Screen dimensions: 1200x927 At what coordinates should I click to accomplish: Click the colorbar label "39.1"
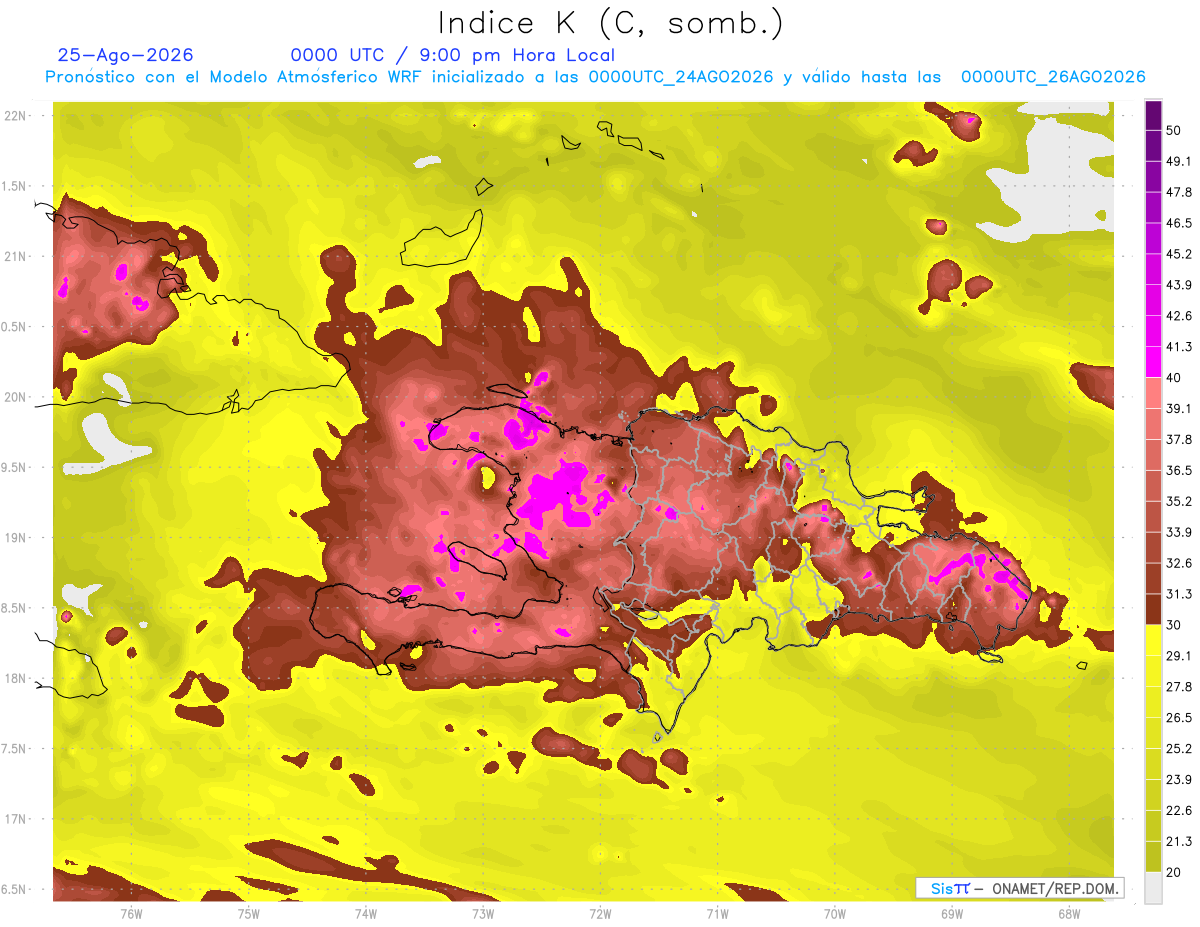(x=1179, y=408)
